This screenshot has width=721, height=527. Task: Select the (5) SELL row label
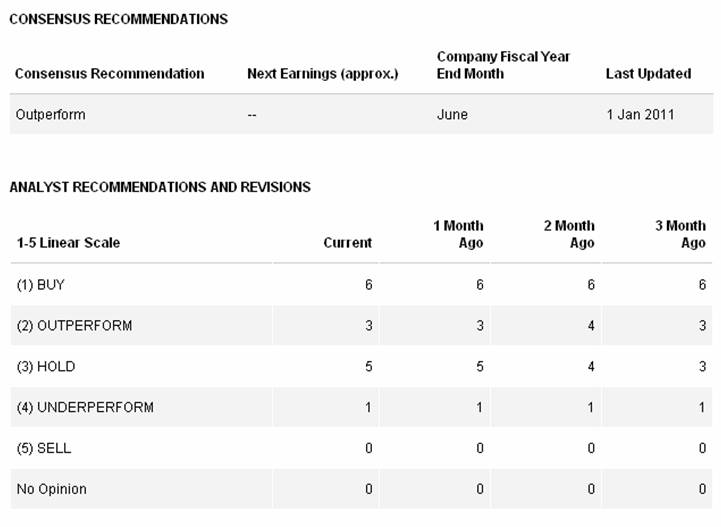pos(44,448)
